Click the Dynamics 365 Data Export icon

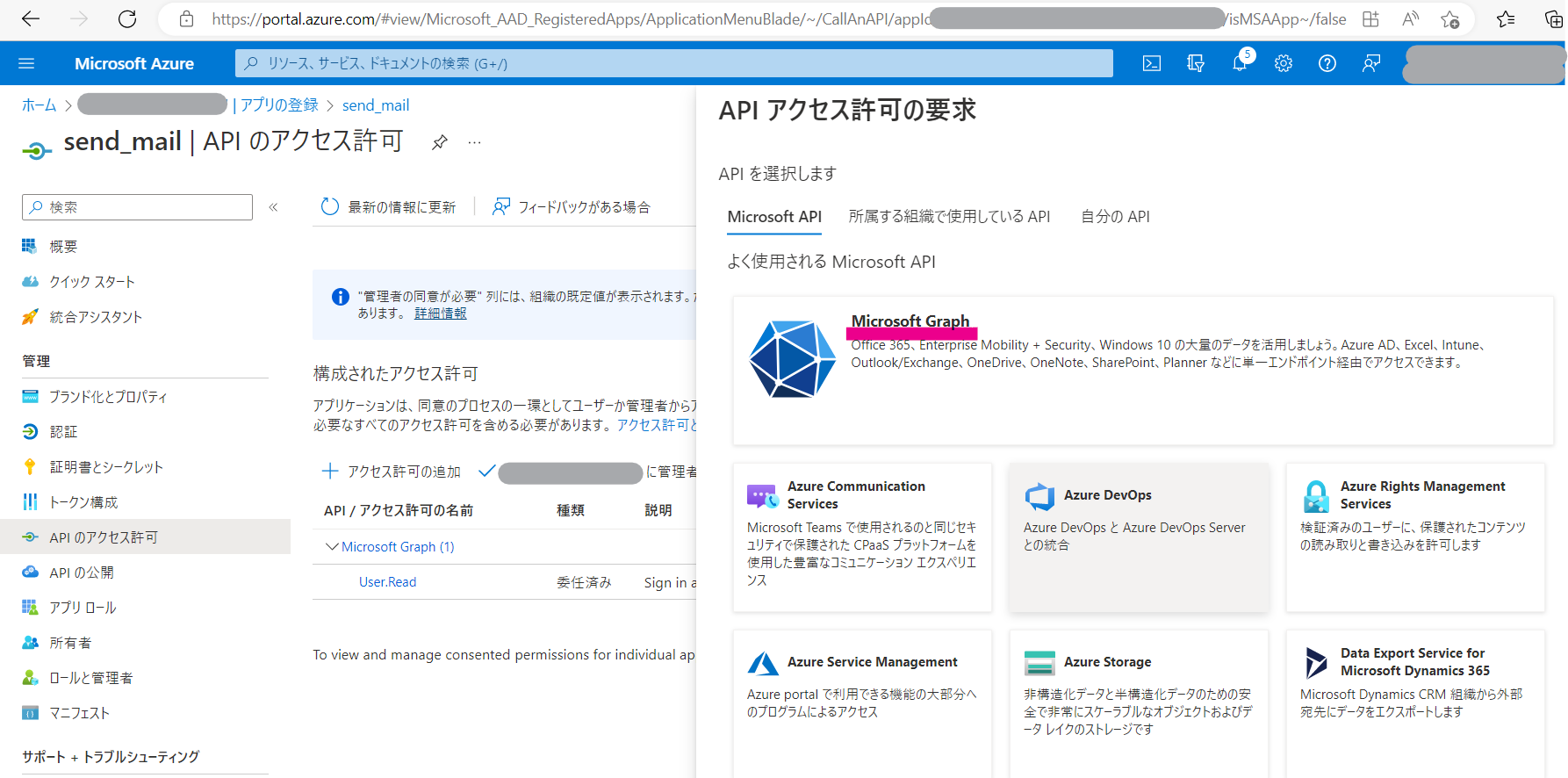tap(1316, 663)
